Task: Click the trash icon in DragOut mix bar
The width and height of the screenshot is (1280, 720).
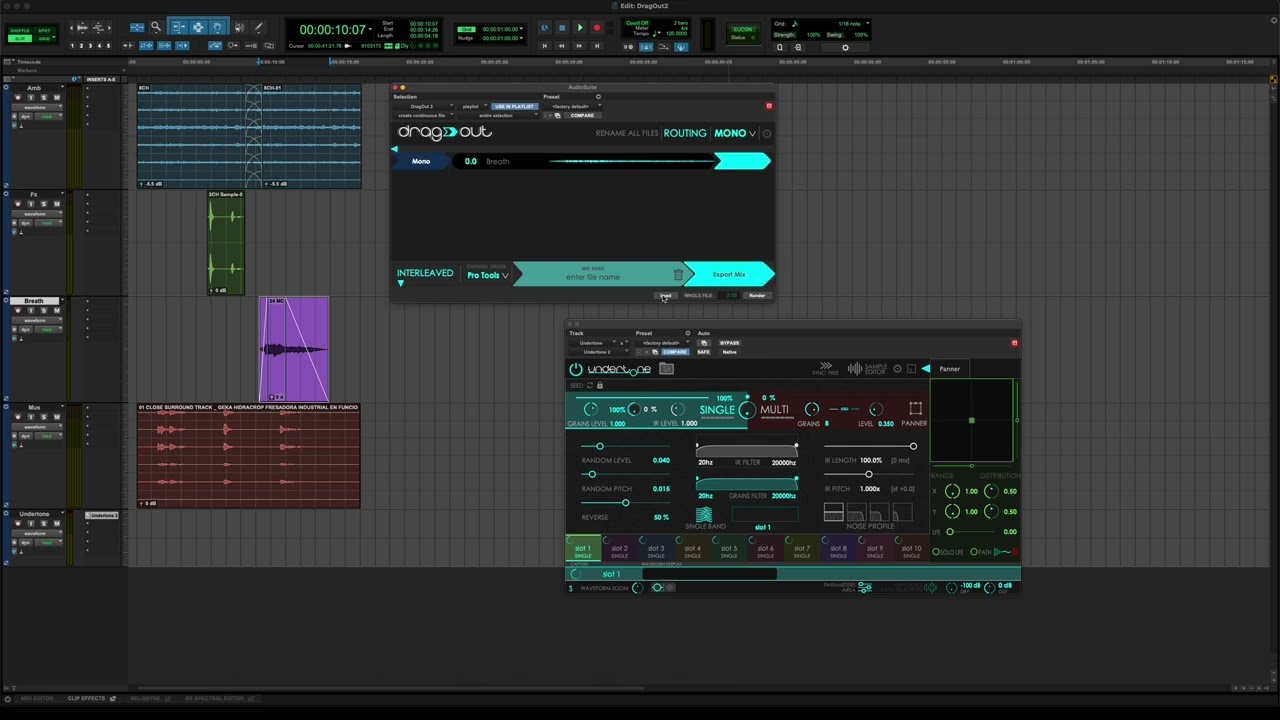Action: pos(678,275)
